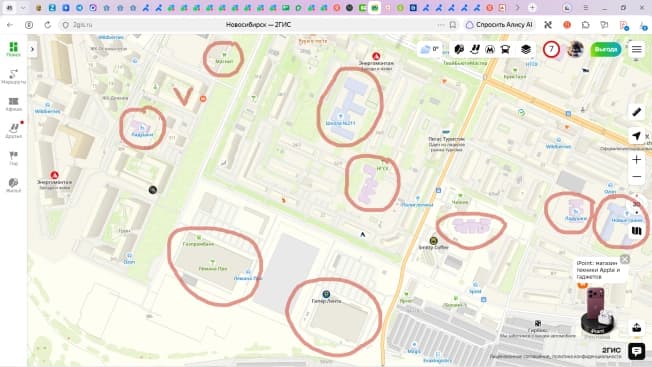Open the iPoint store ad text
The width and height of the screenshot is (652, 367).
coord(598,270)
